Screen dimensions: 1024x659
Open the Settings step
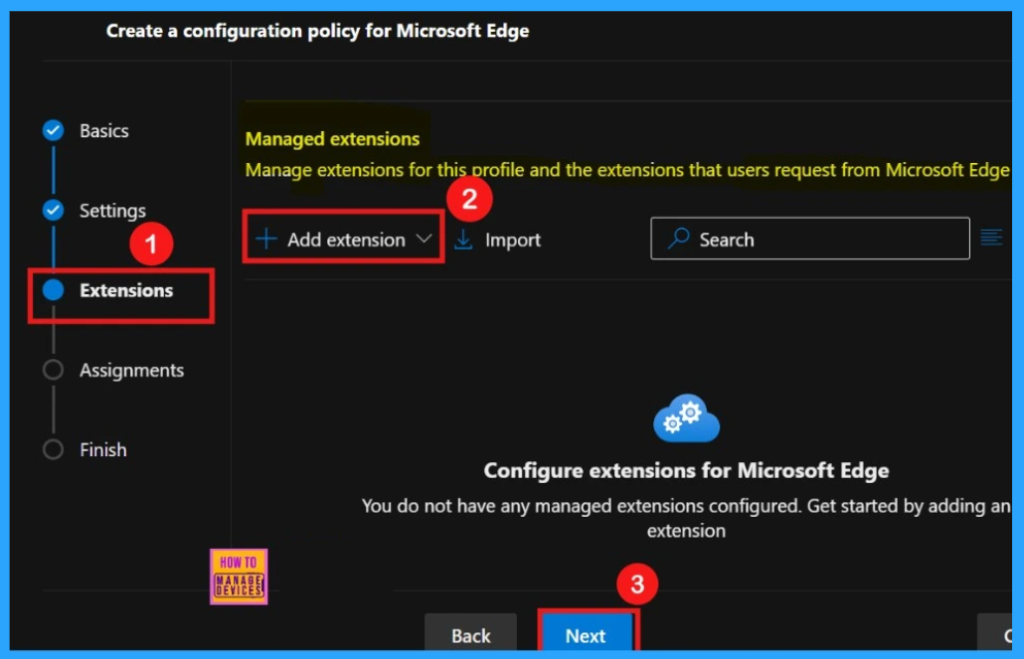112,211
